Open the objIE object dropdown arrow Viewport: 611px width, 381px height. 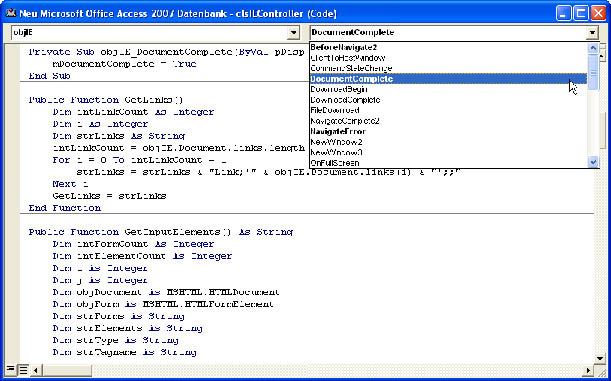tap(293, 33)
